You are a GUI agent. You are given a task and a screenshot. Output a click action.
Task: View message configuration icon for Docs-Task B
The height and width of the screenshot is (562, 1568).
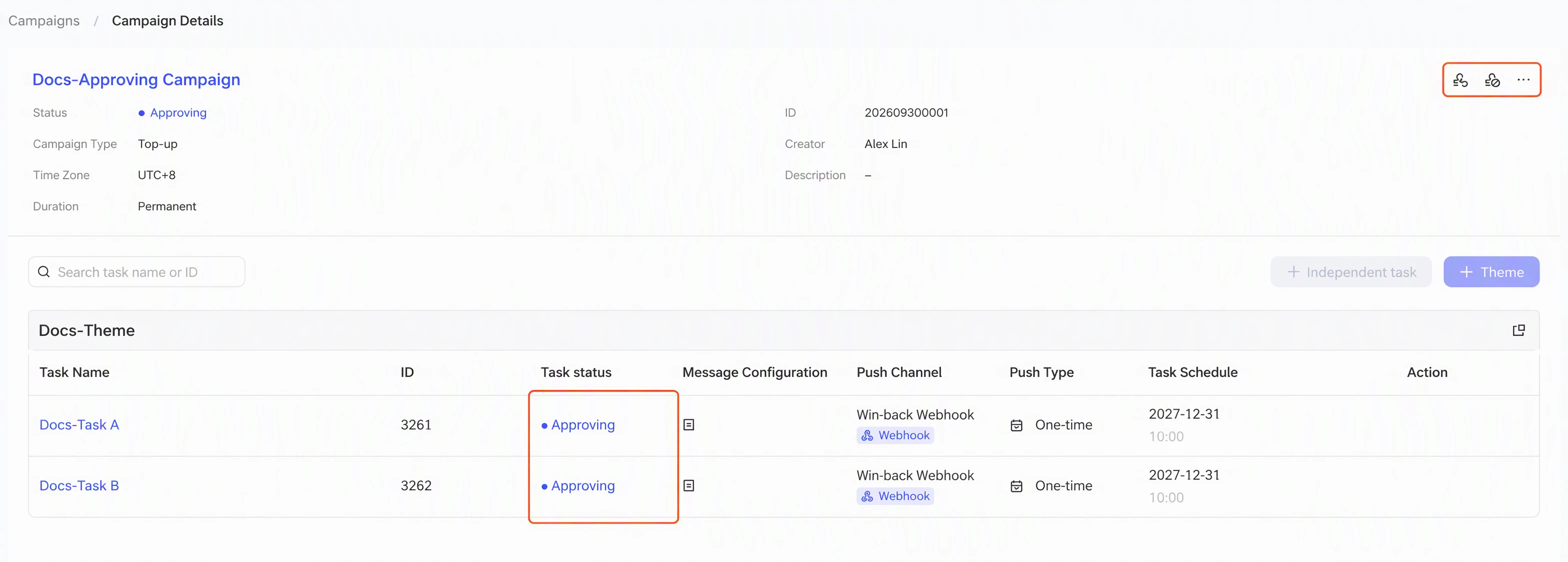[688, 485]
